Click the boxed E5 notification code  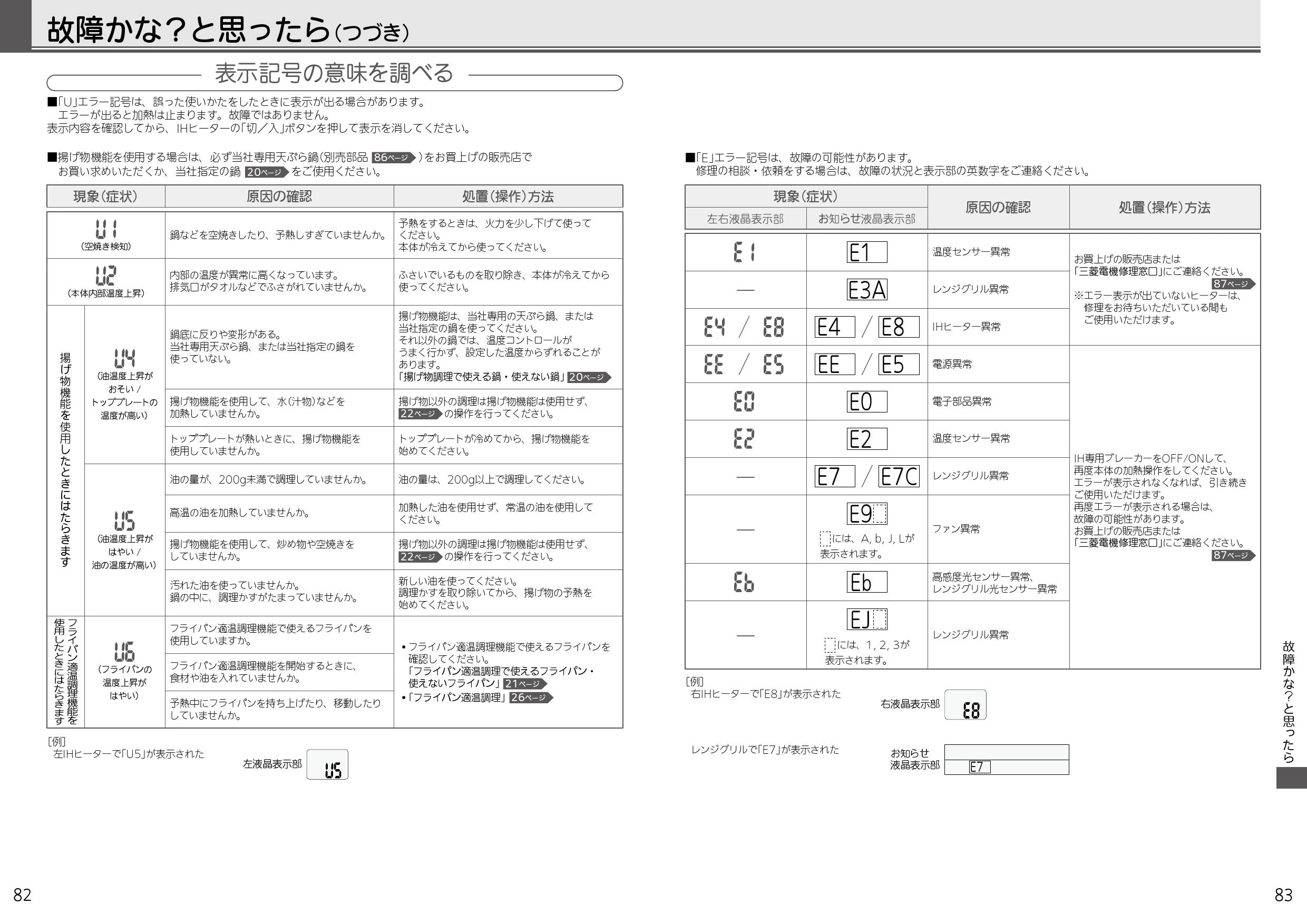pyautogui.click(x=899, y=364)
